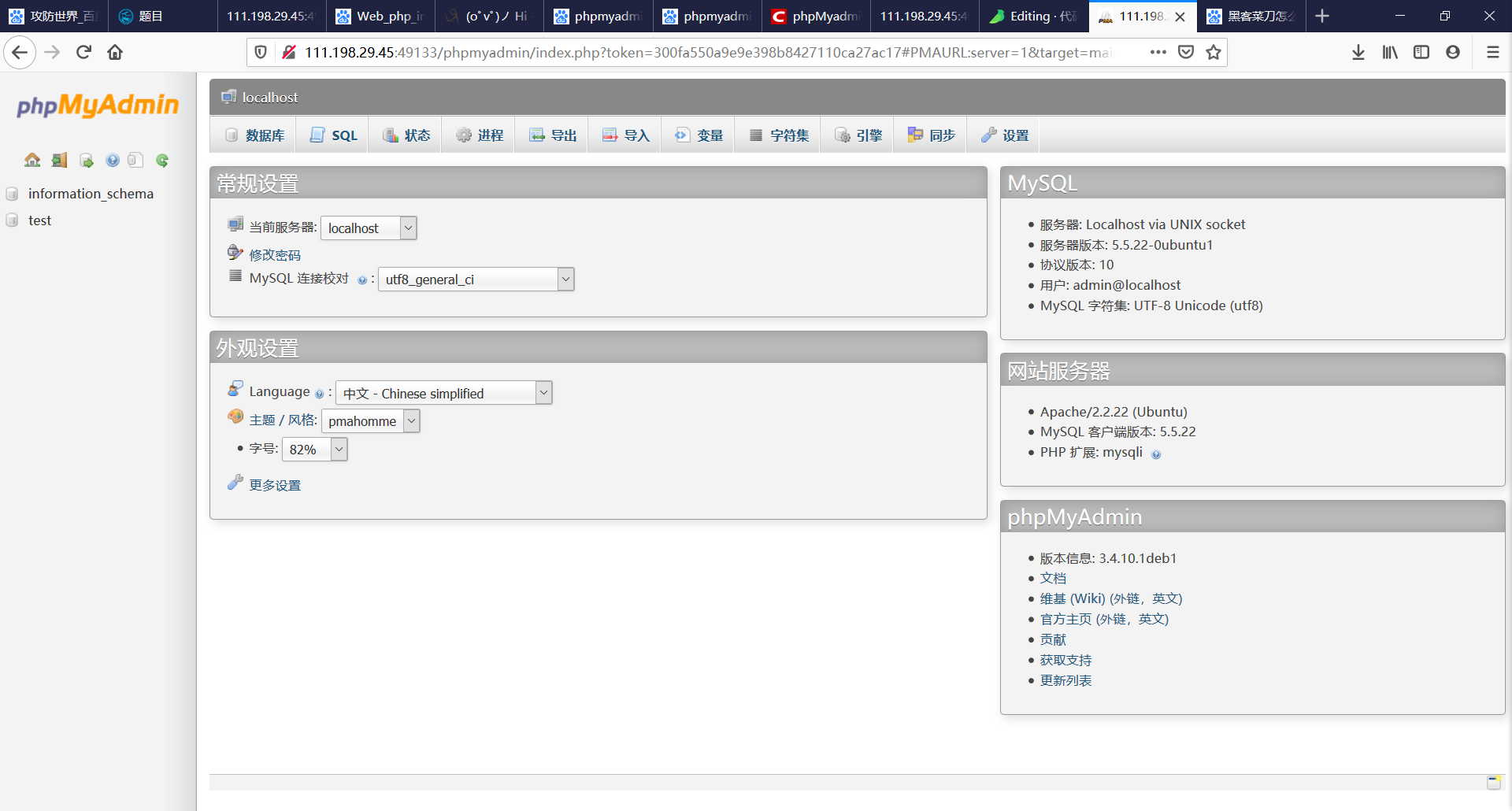The height and width of the screenshot is (811, 1512).
Task: Open the 字符集 tab
Action: click(x=779, y=135)
